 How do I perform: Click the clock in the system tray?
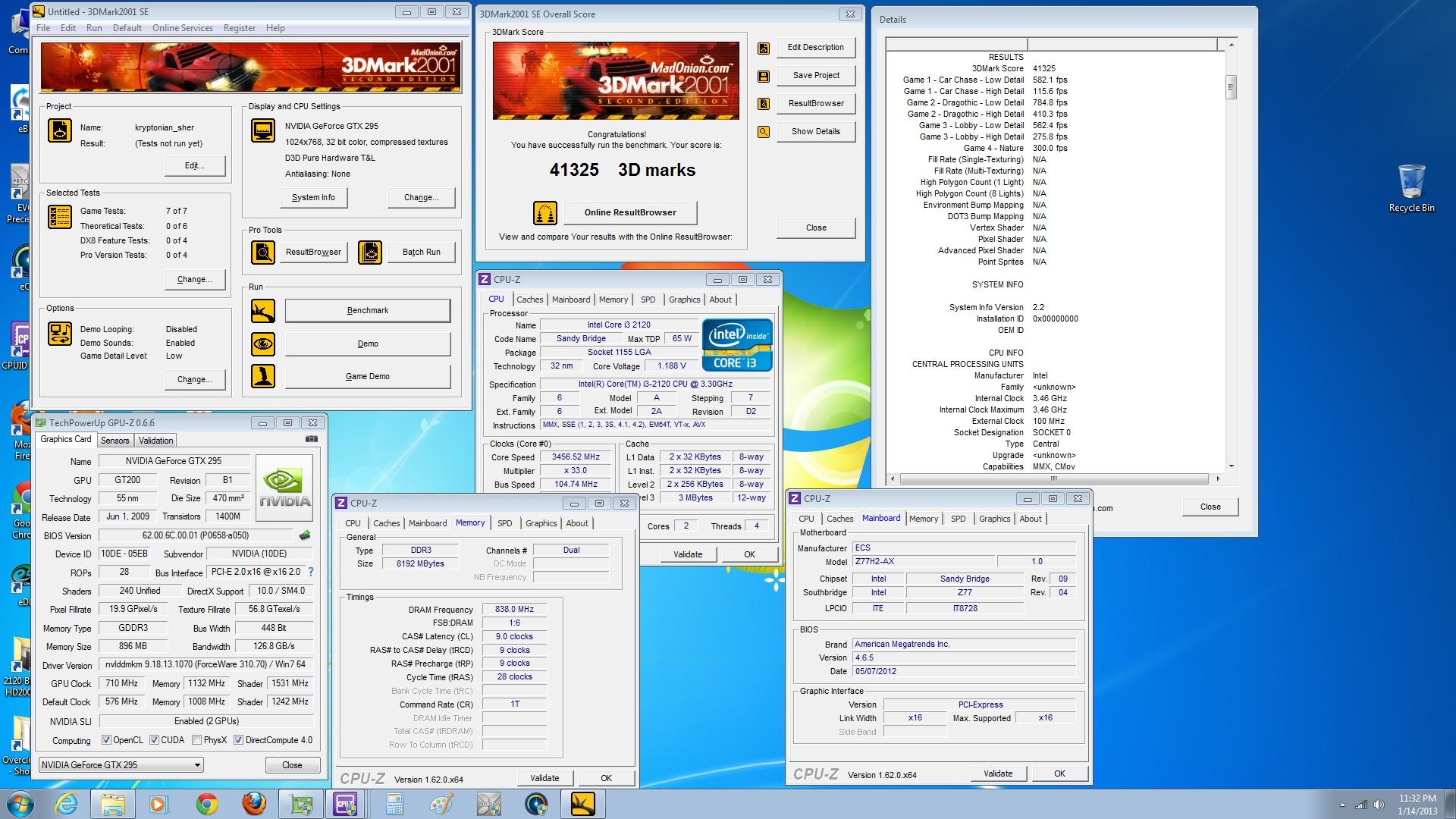tap(1417, 805)
